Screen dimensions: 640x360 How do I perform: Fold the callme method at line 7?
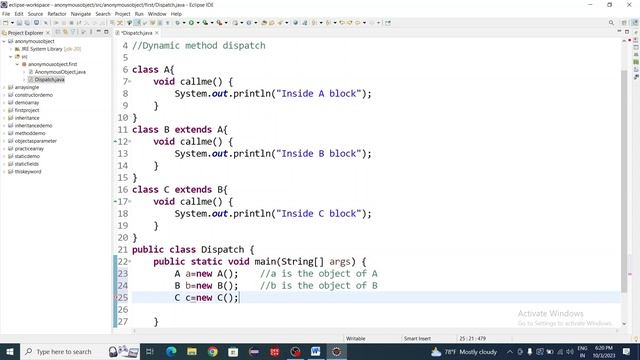[x=130, y=82]
